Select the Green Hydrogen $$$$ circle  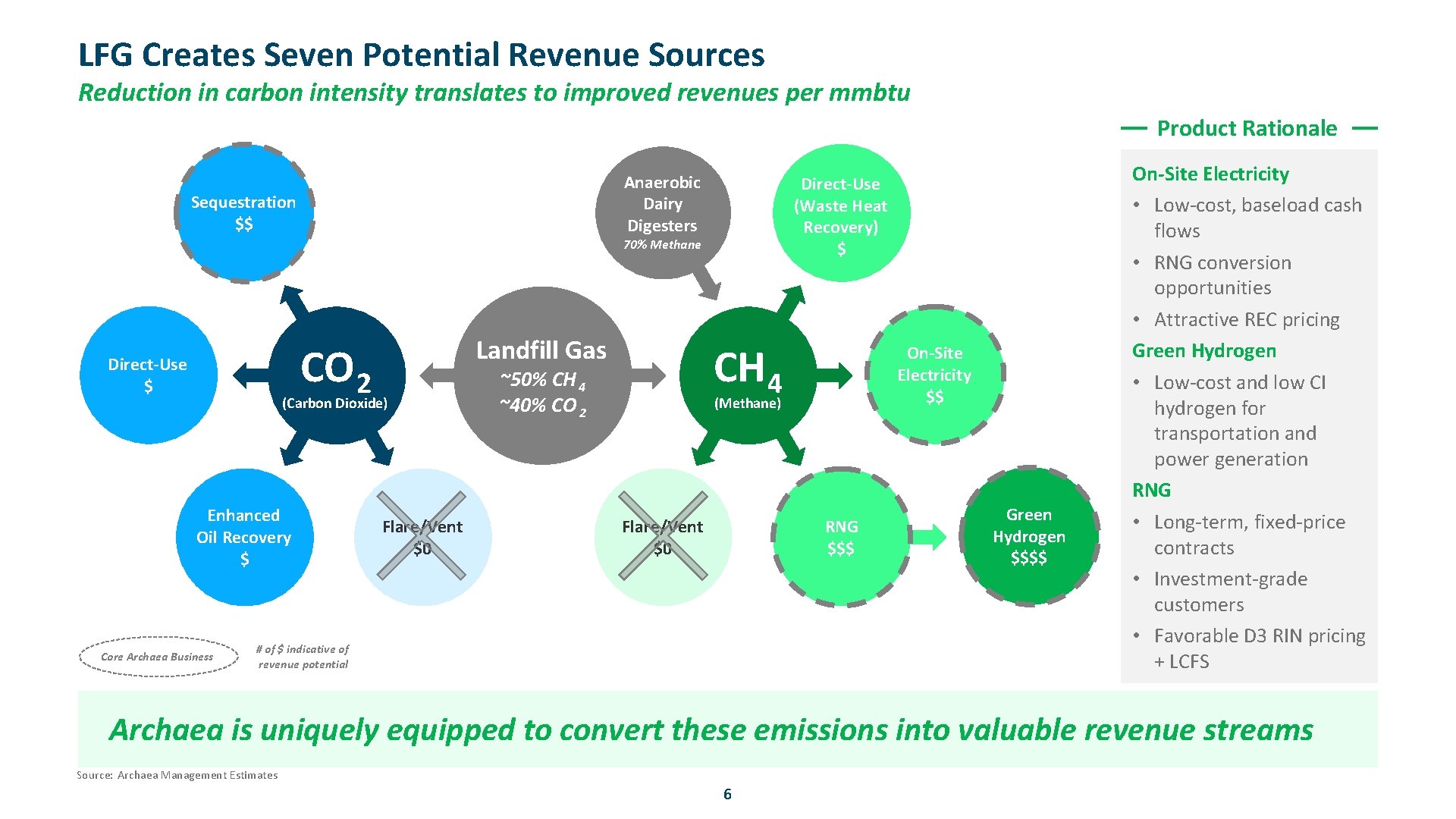pos(1029,536)
